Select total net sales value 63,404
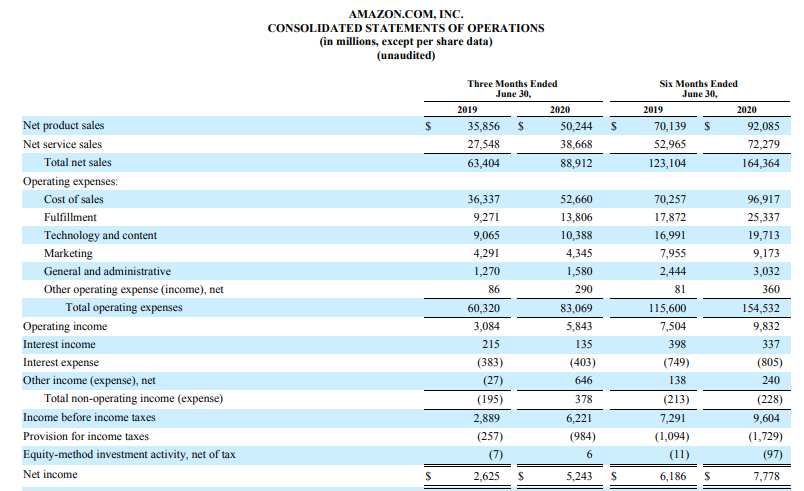 [x=483, y=163]
